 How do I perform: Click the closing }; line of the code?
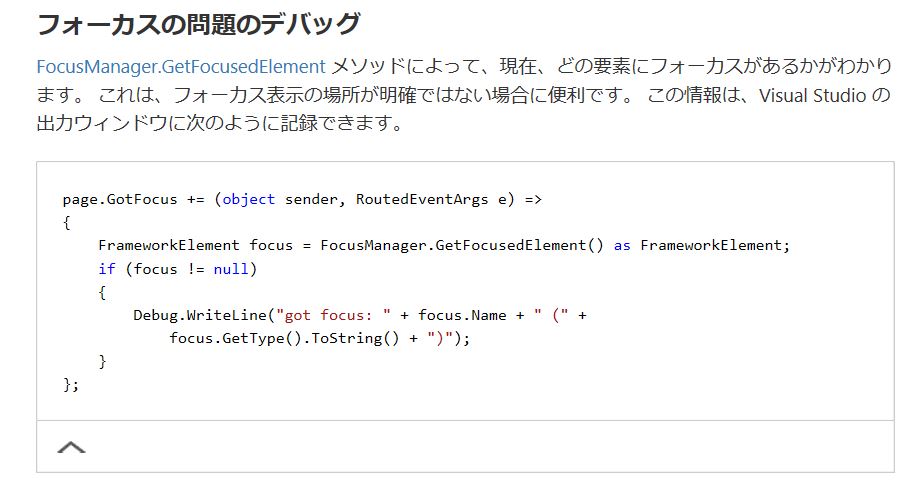[70, 385]
